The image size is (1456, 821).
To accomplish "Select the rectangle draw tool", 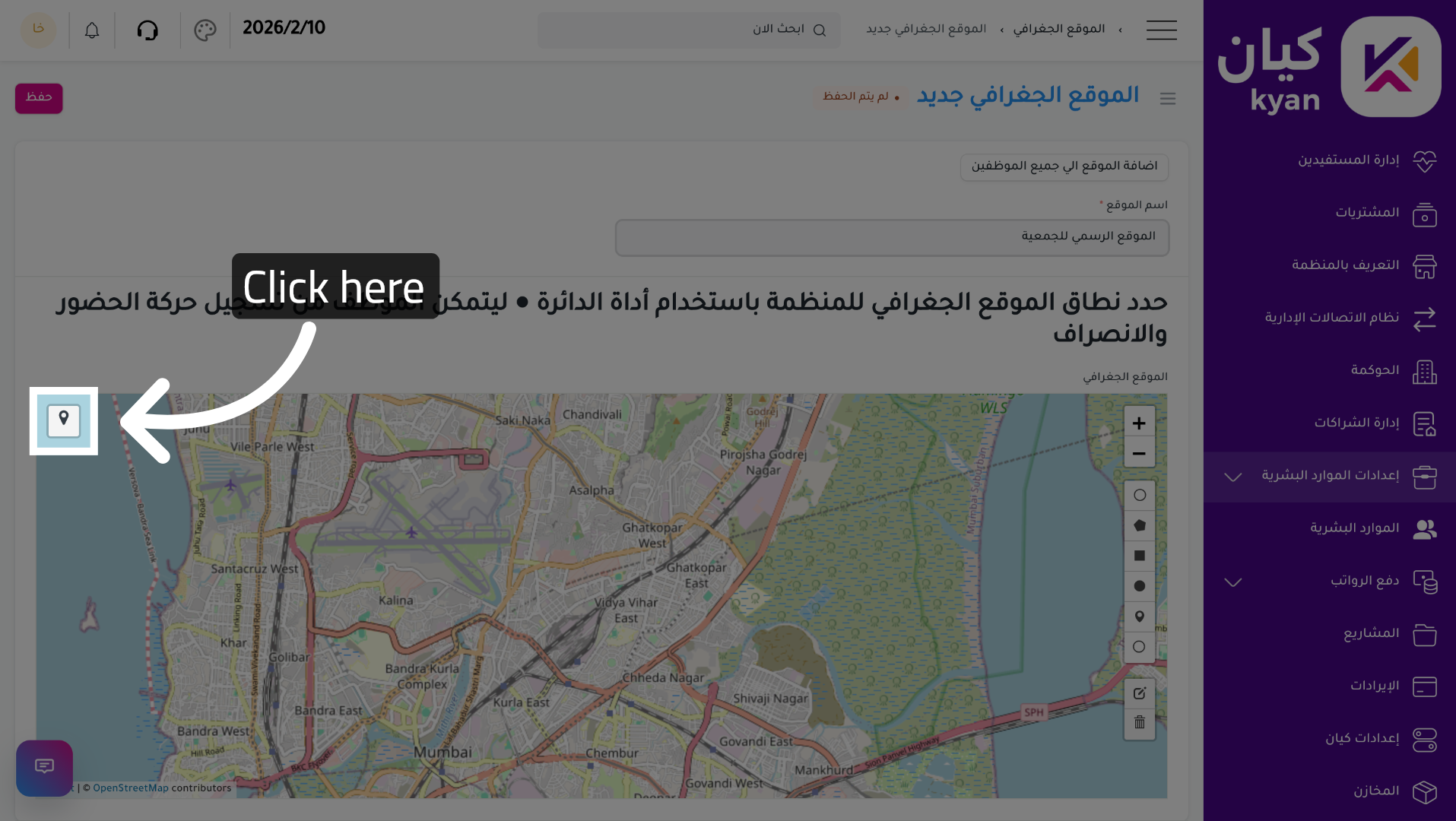I will [1139, 556].
